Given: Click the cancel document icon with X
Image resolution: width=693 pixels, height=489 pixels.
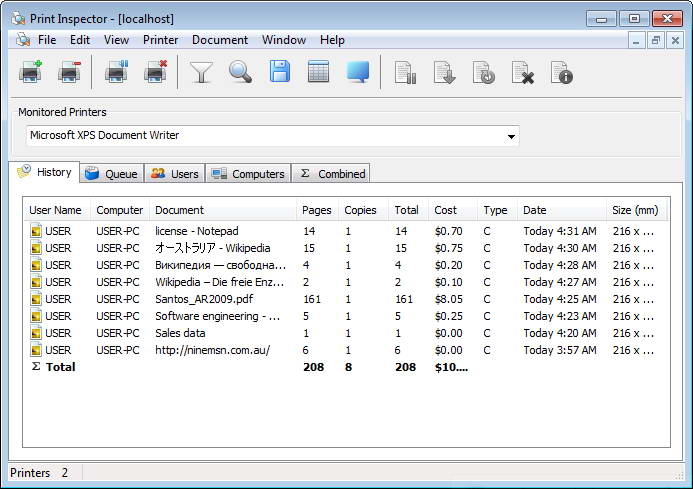Looking at the screenshot, I should pyautogui.click(x=523, y=73).
